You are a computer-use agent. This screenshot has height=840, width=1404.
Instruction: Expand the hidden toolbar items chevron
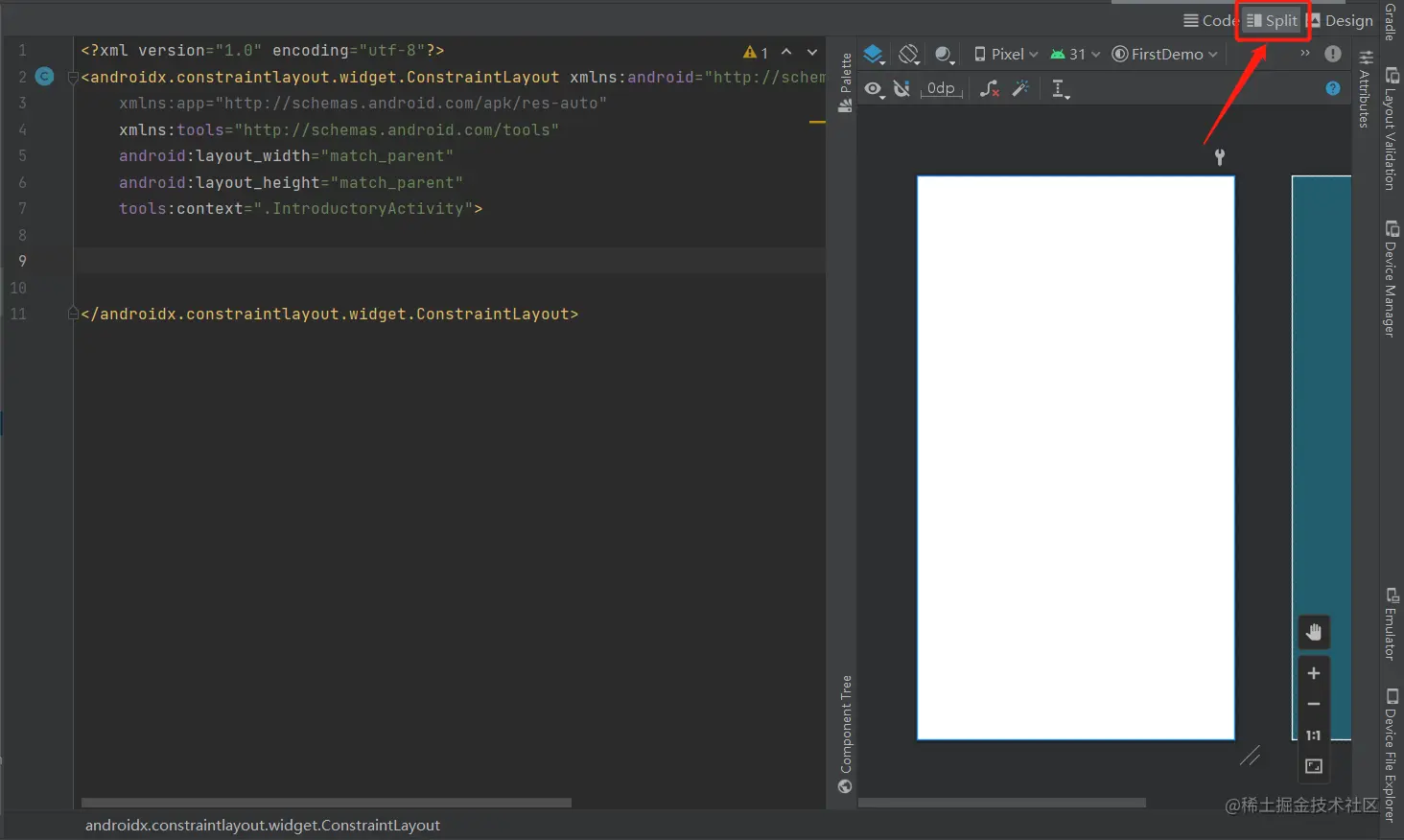coord(1304,54)
